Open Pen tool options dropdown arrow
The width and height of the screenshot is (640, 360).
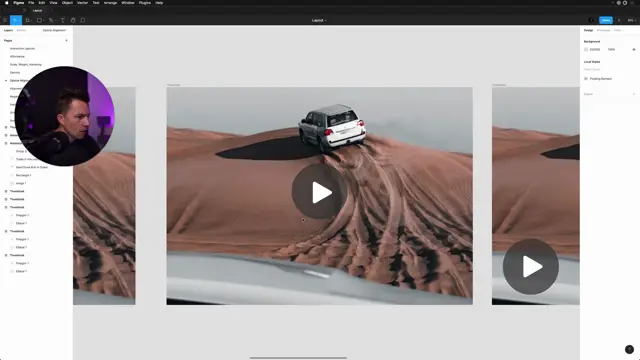coord(55,20)
